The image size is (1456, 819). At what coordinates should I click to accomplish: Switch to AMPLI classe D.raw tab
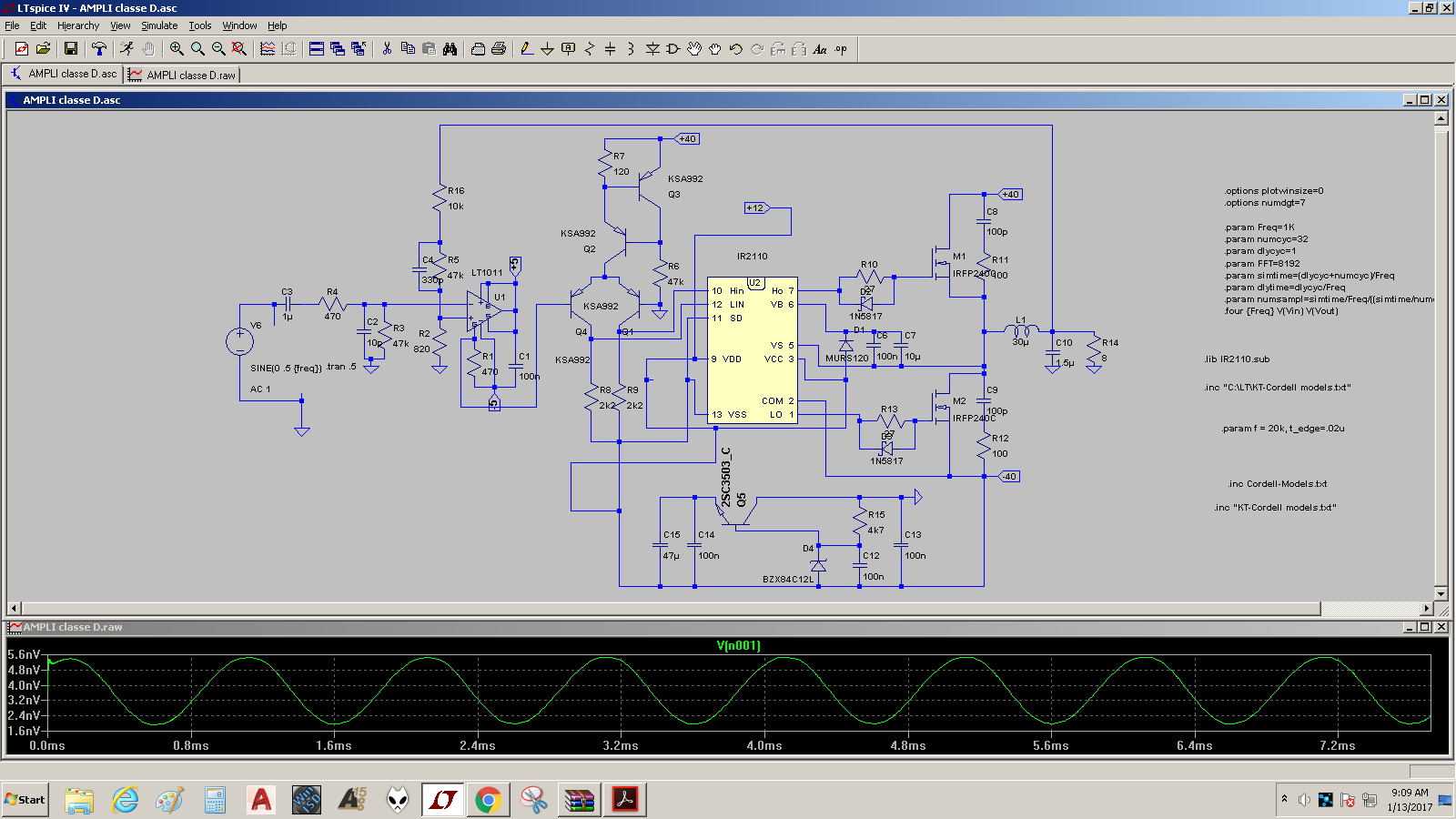tap(182, 75)
